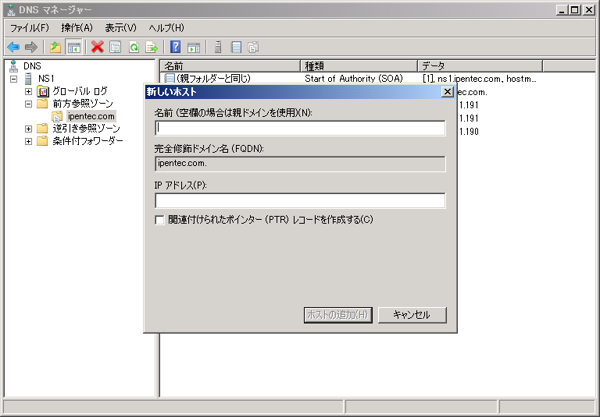
Task: Click the blue Back arrow in toolbar
Action: (x=13, y=47)
